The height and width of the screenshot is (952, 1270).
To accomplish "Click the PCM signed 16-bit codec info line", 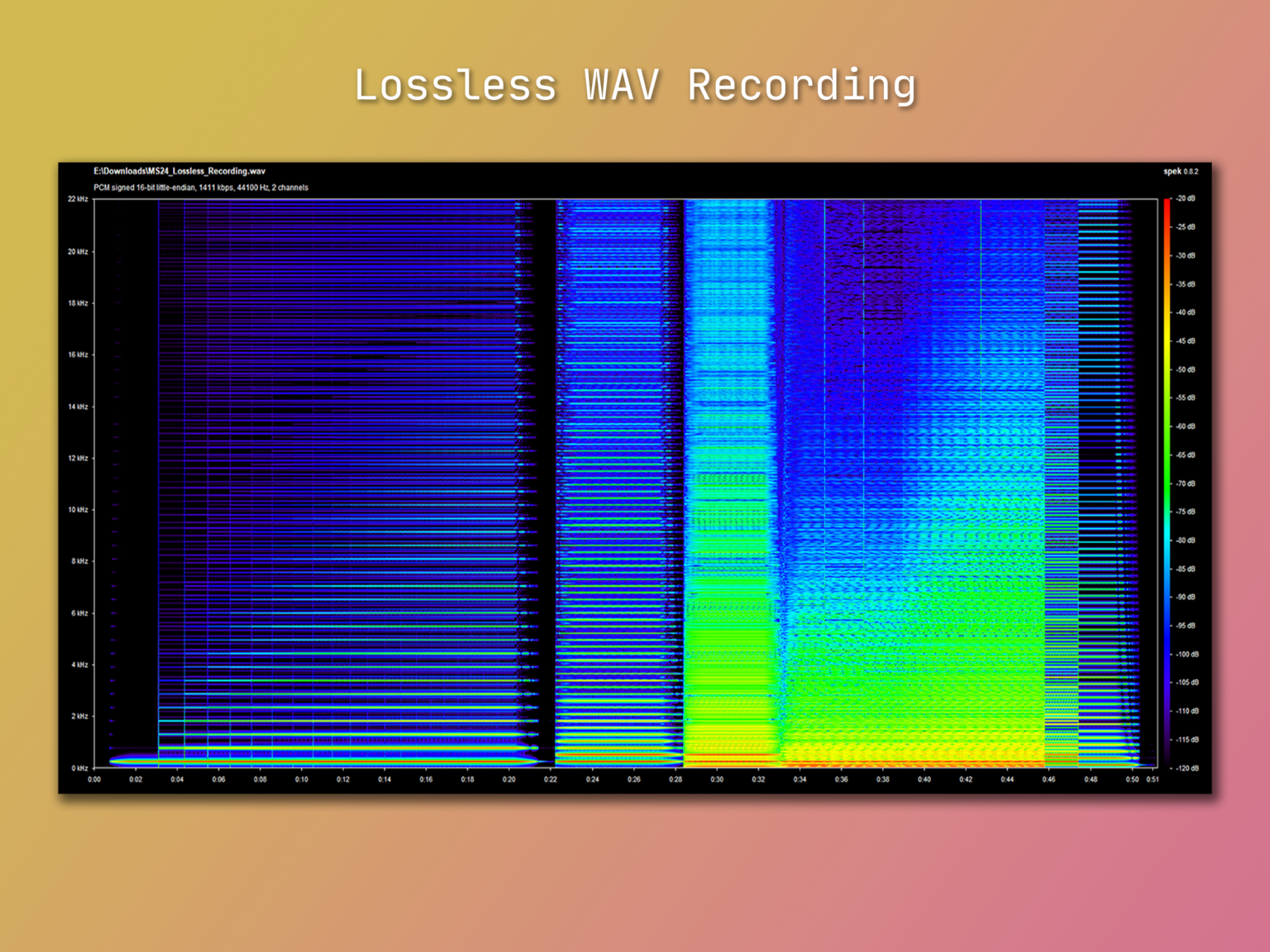I will 201,188.
